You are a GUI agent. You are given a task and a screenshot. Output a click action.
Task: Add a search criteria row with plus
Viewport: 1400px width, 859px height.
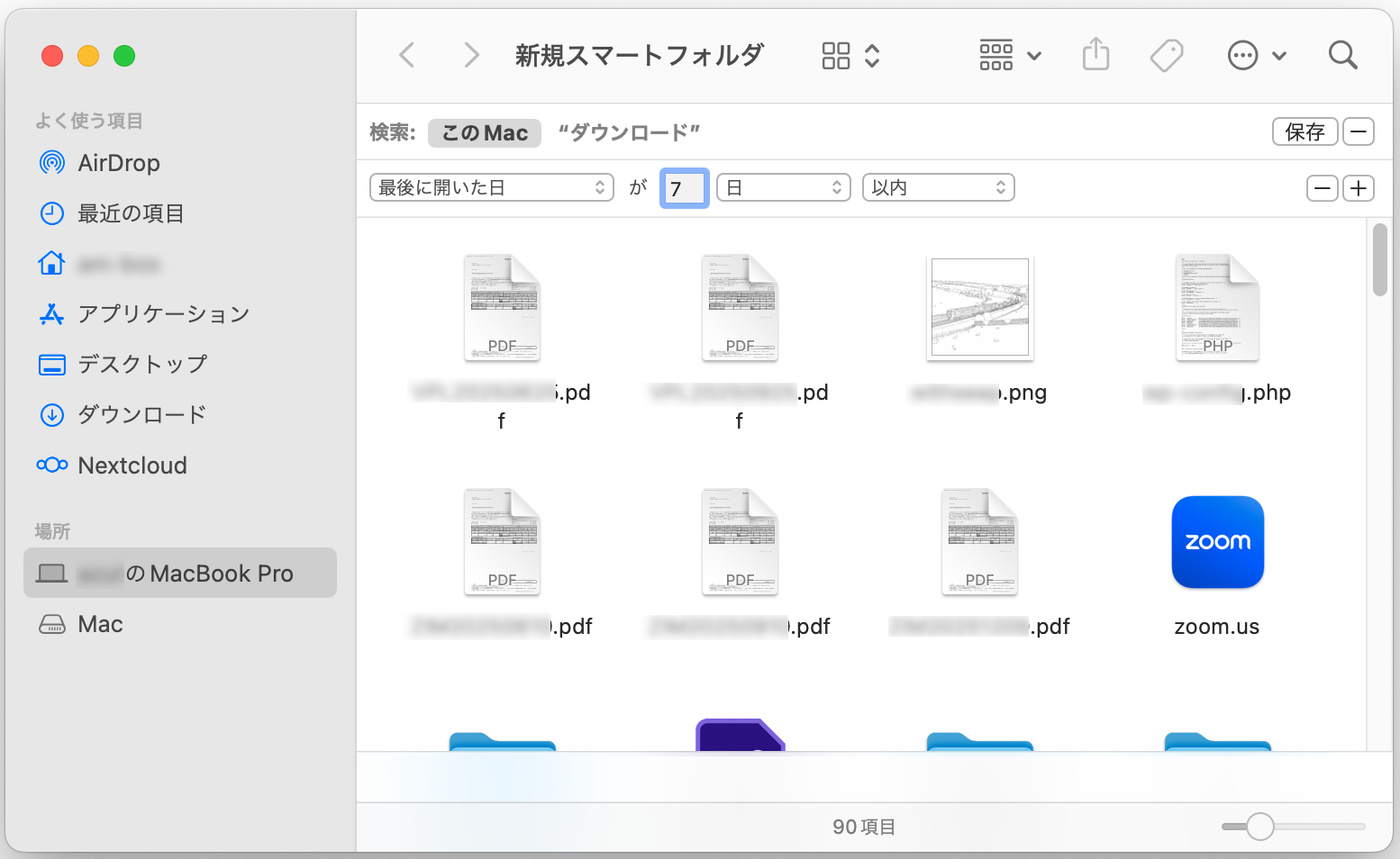tap(1359, 188)
